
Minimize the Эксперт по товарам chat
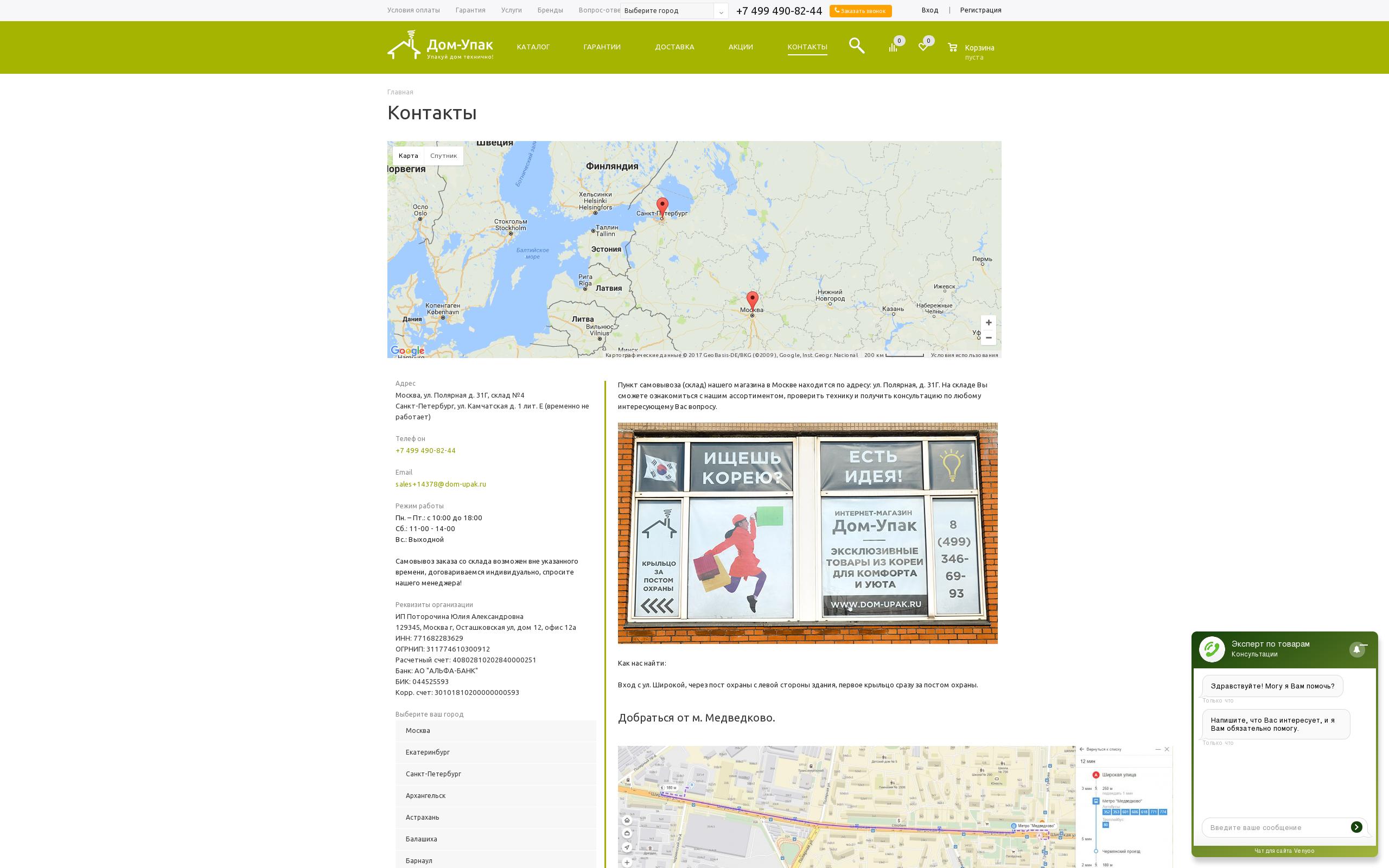1365,645
